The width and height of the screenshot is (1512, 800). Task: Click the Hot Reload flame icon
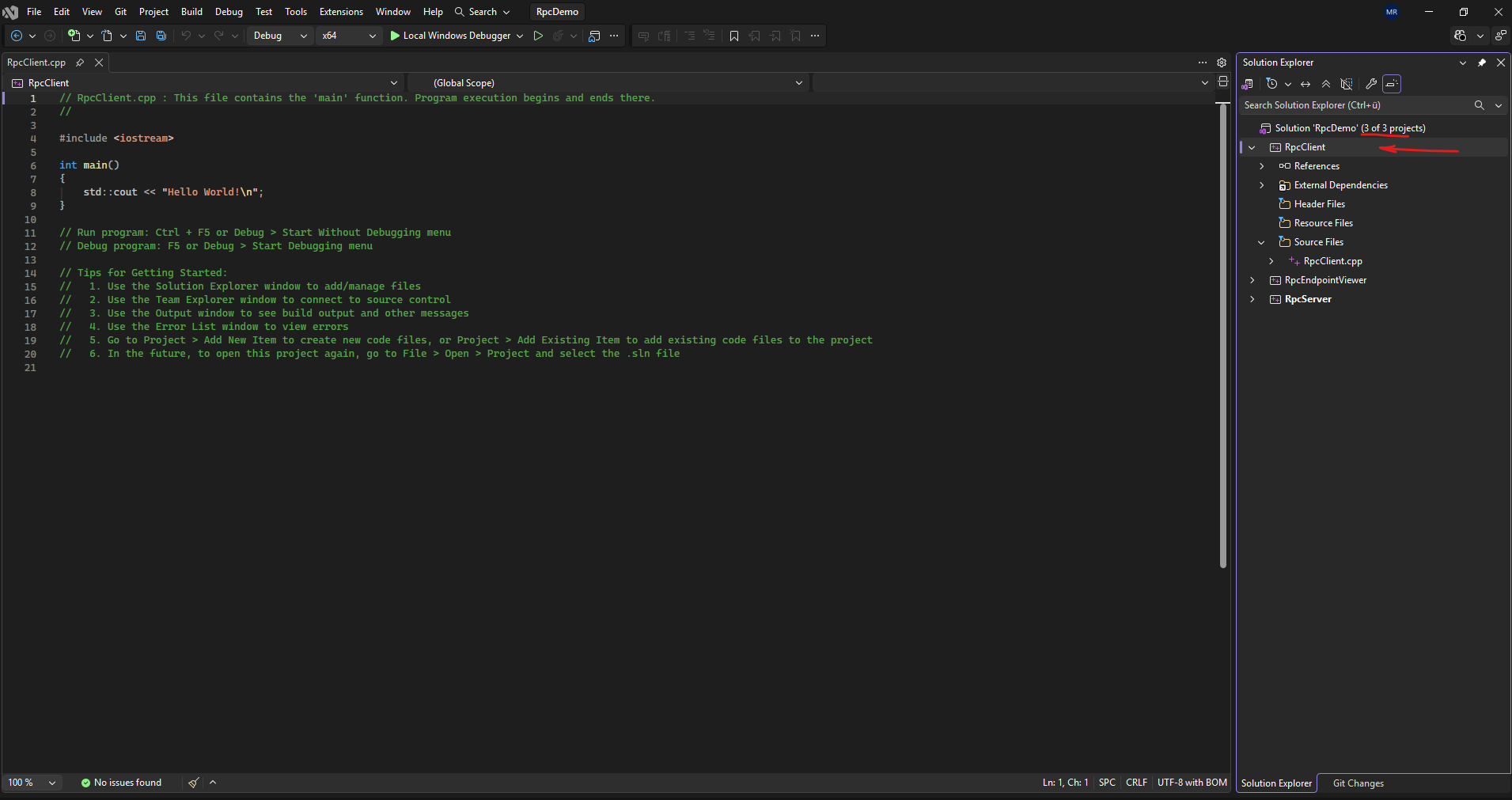(x=559, y=36)
